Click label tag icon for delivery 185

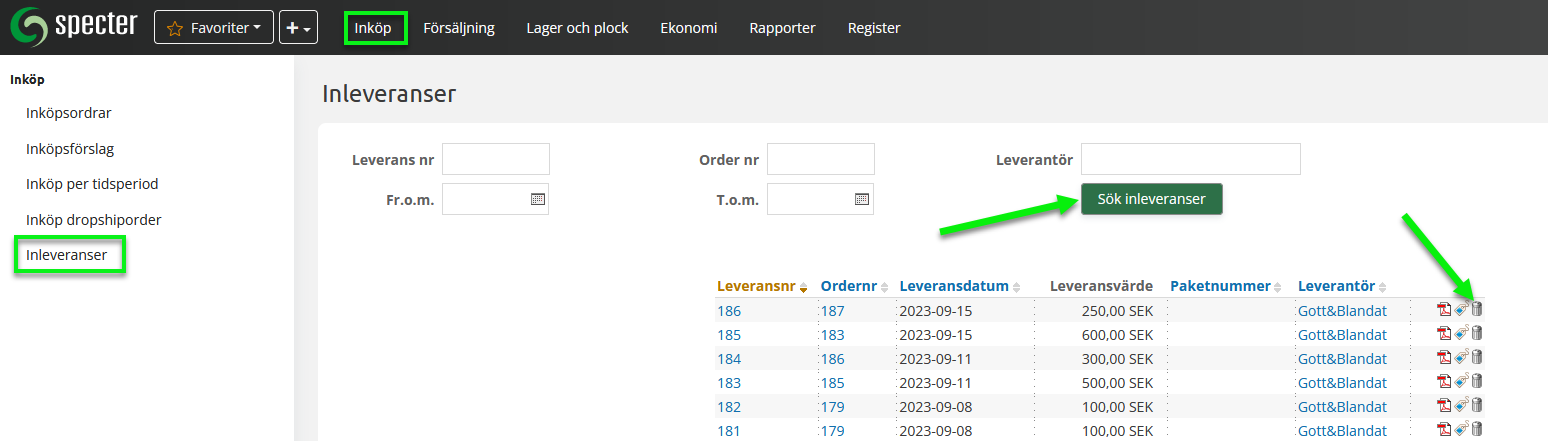[1461, 334]
